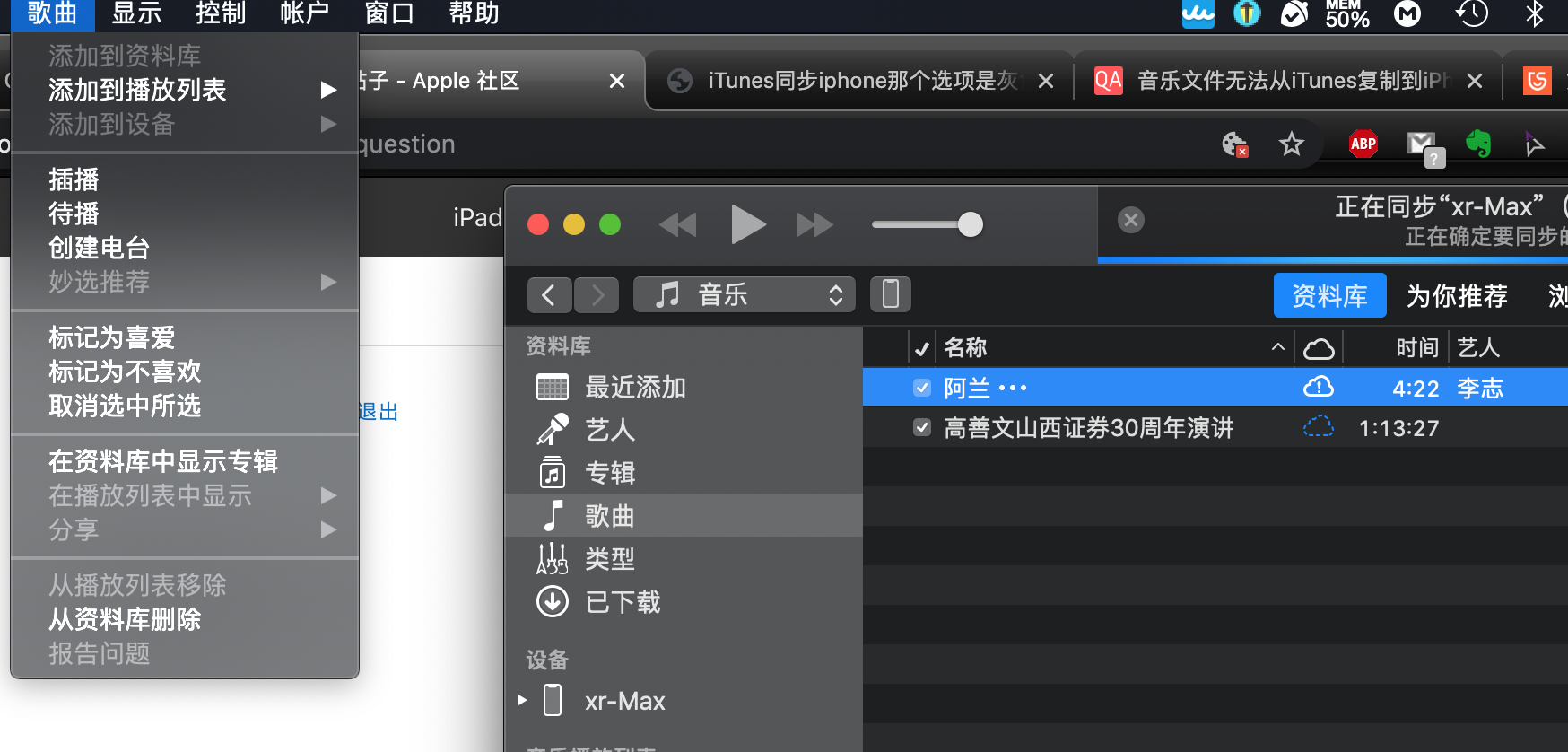The image size is (1568, 752).
Task: Uncheck the 高善文山西证券30周年演讲 checkbox
Action: [921, 427]
